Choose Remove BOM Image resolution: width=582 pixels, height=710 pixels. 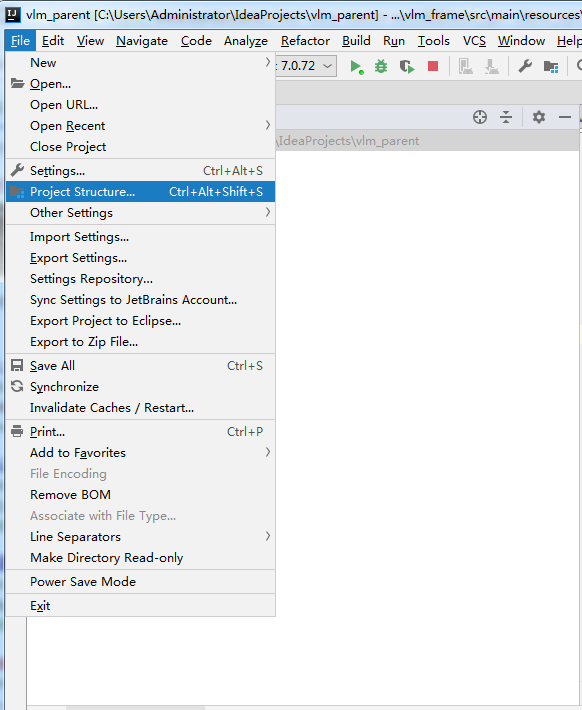(x=140, y=495)
